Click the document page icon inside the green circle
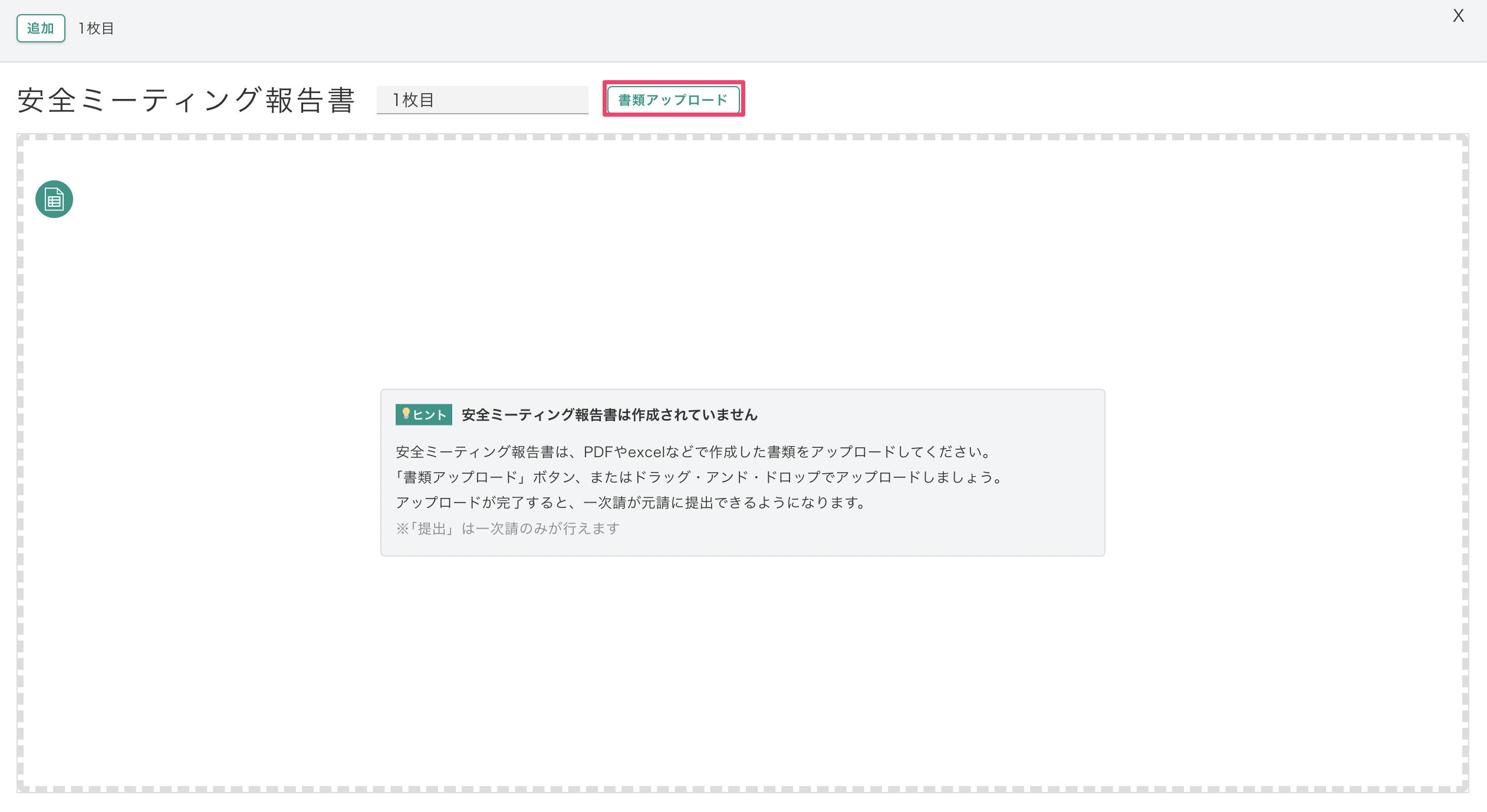This screenshot has width=1487, height=812. click(54, 199)
